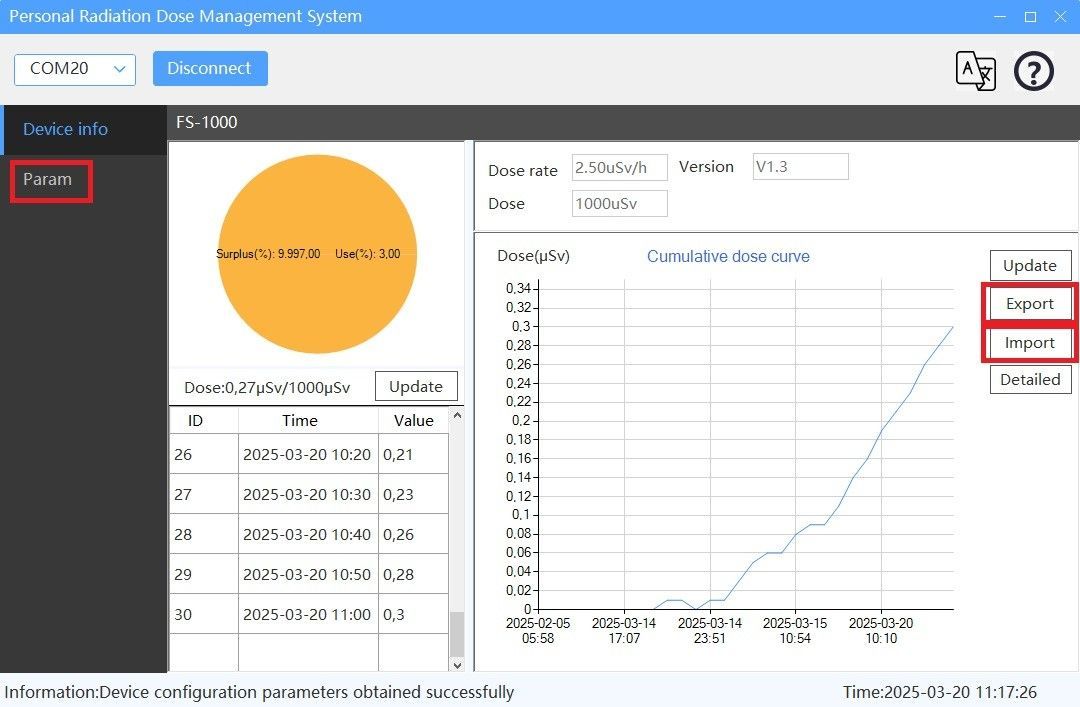
Task: Open Detailed dose view
Action: pos(1029,380)
